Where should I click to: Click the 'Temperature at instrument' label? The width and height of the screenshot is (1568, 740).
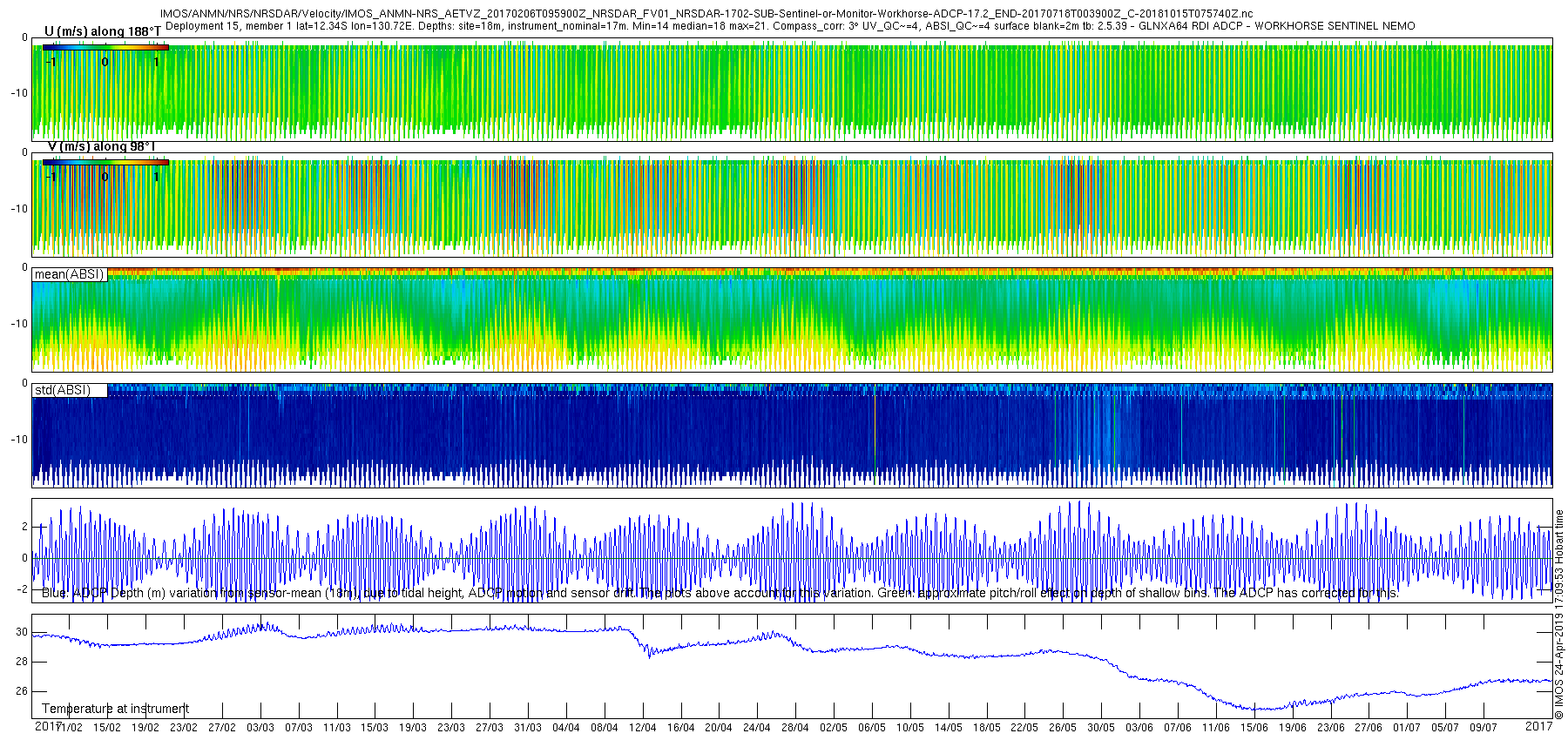pos(115,709)
